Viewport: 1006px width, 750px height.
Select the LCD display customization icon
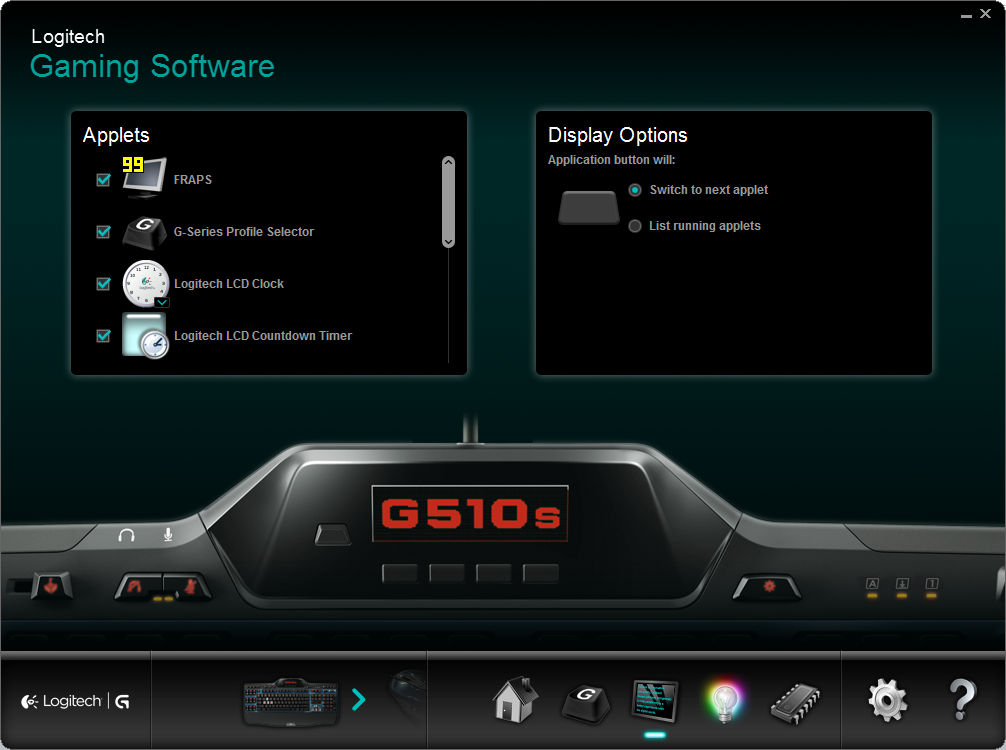[655, 701]
